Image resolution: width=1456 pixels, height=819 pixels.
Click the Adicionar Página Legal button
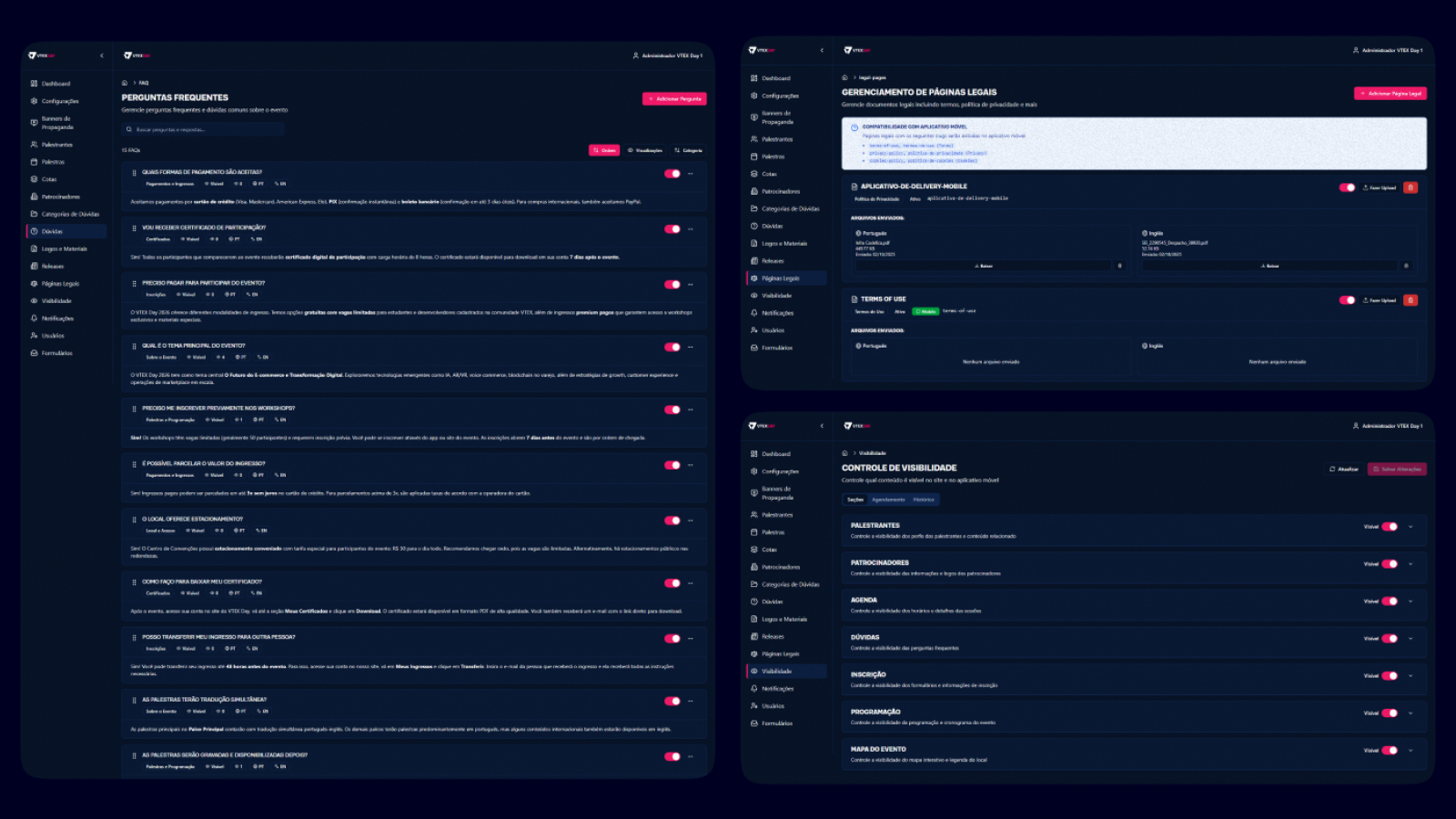tap(1390, 94)
